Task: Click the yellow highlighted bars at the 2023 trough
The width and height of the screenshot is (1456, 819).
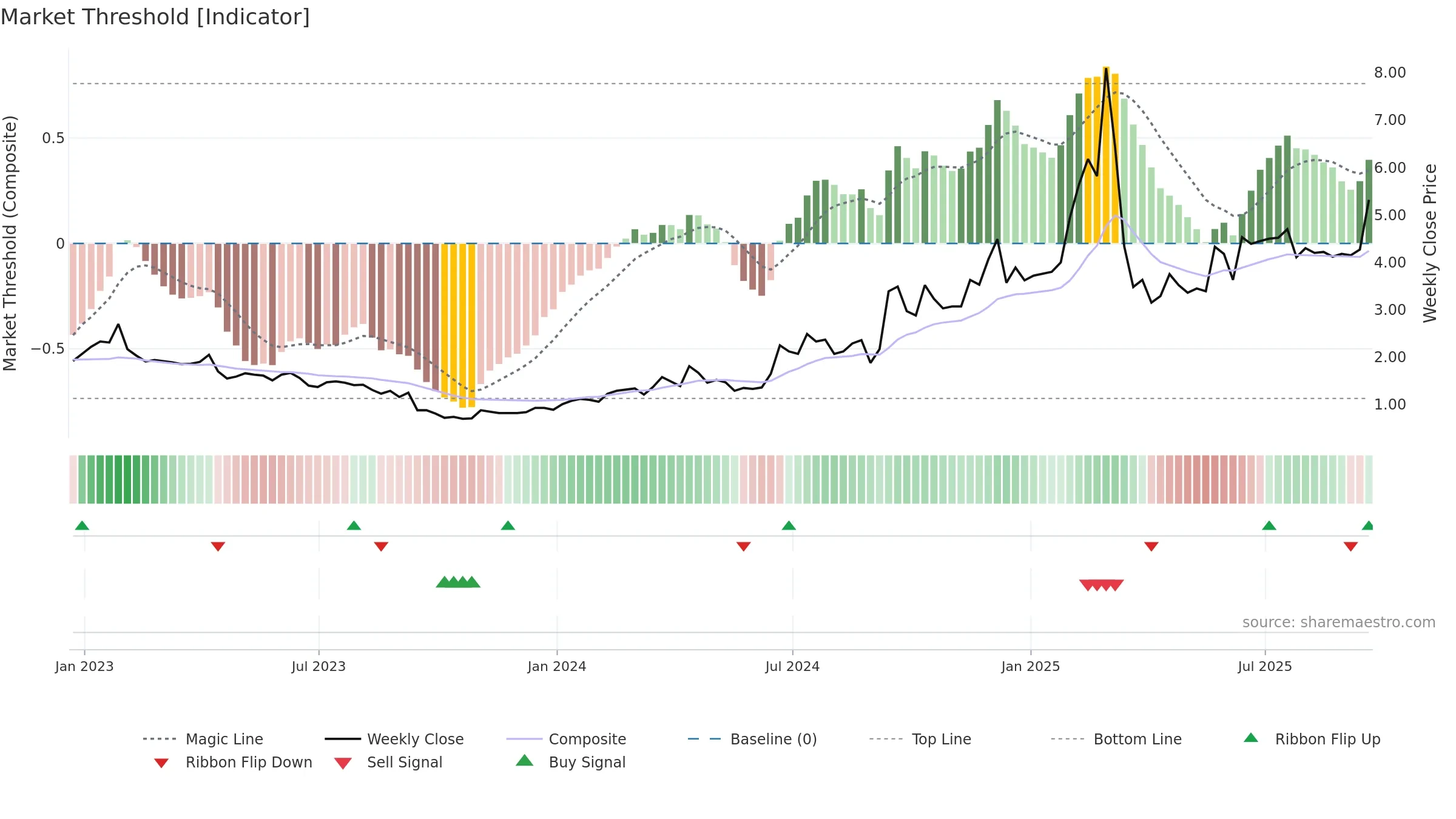Action: [x=458, y=325]
